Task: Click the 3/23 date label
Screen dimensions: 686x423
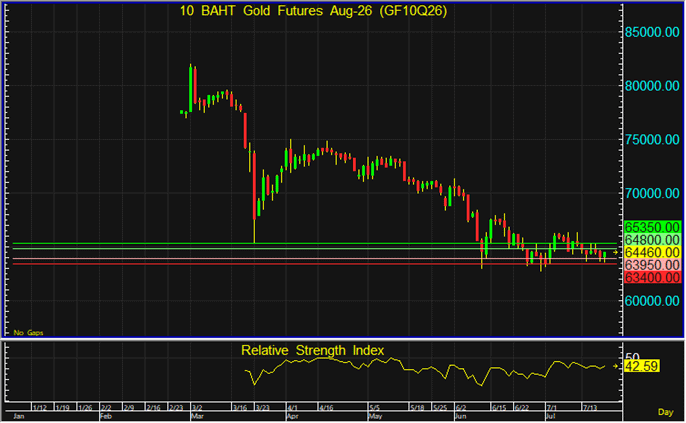Action: click(262, 408)
